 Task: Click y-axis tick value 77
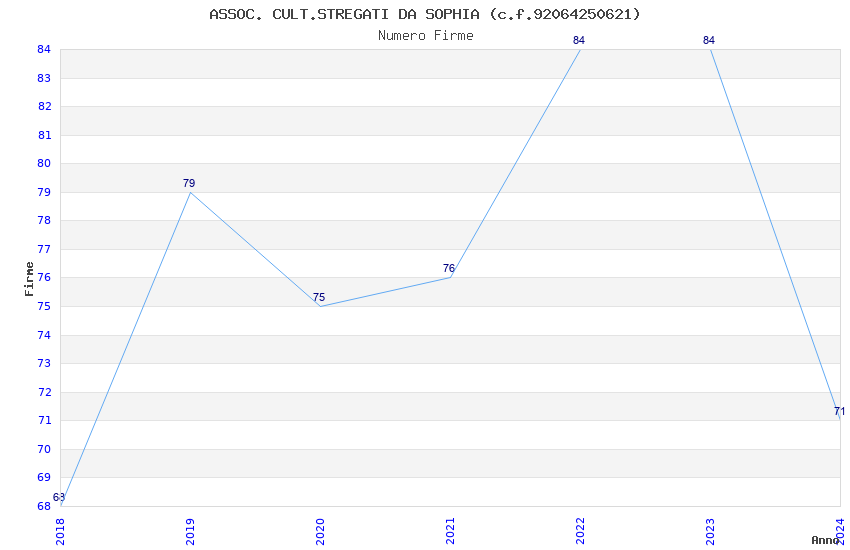pyautogui.click(x=44, y=249)
